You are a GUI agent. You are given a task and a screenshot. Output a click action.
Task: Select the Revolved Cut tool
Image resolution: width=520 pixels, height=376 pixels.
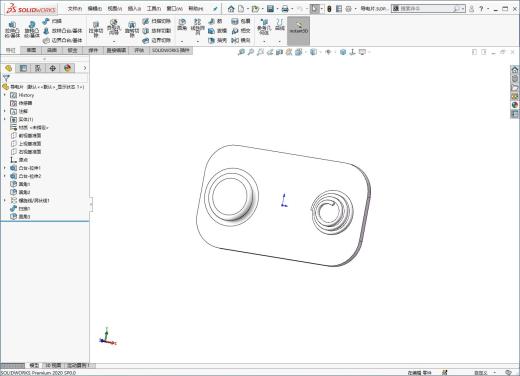[132, 29]
